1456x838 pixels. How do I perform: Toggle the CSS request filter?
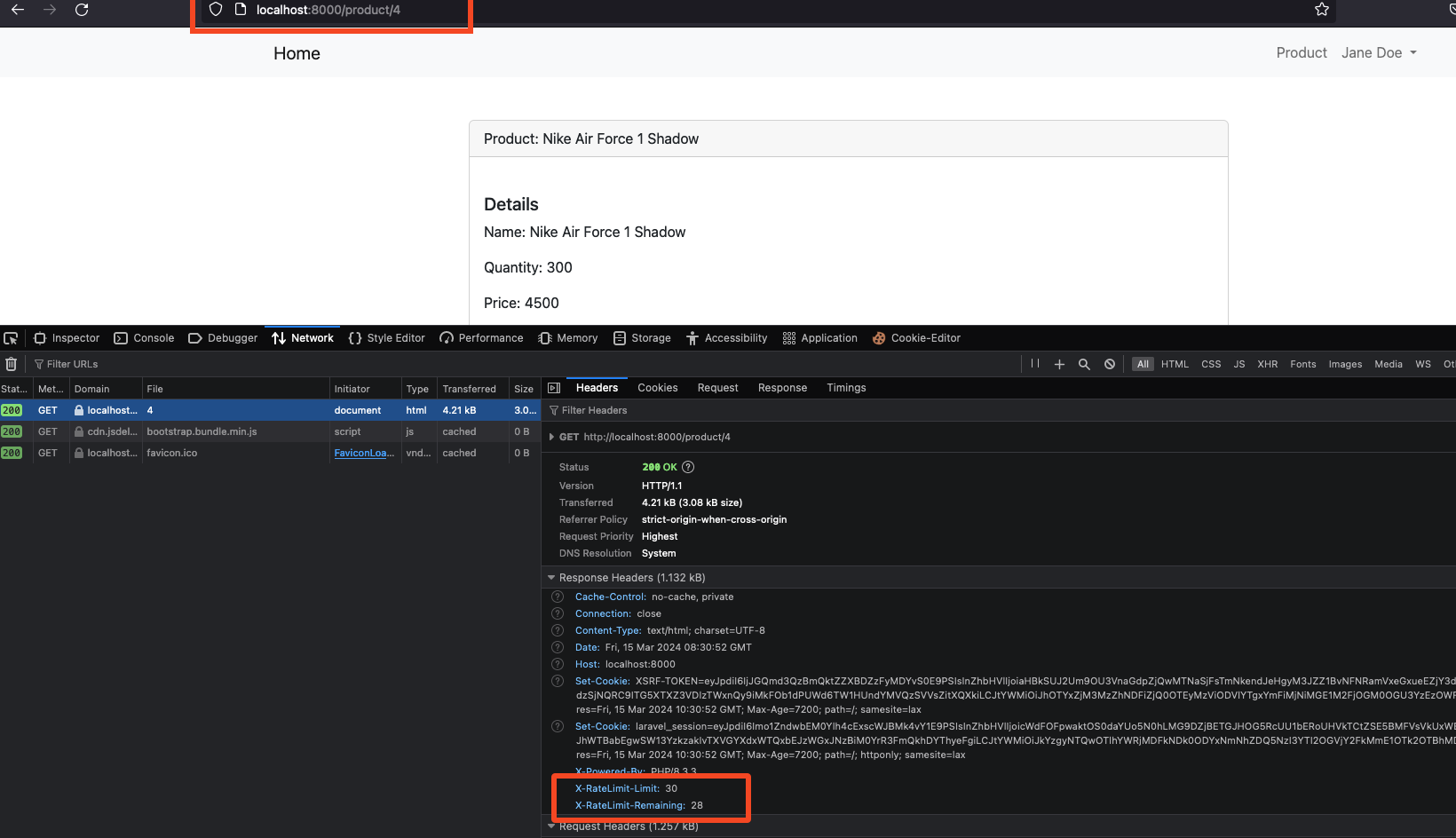(1211, 364)
